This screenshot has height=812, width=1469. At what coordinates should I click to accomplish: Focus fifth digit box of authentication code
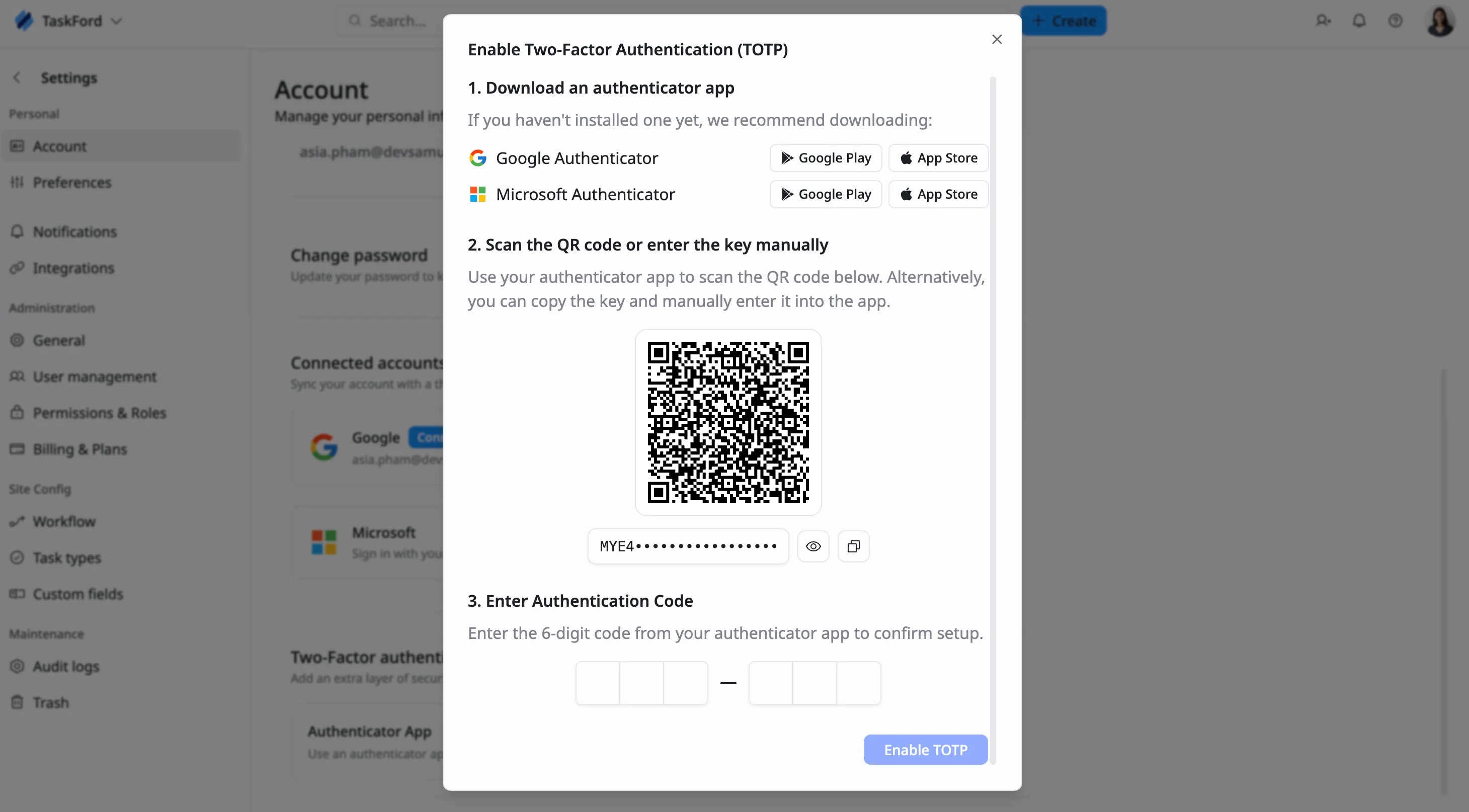coord(815,683)
